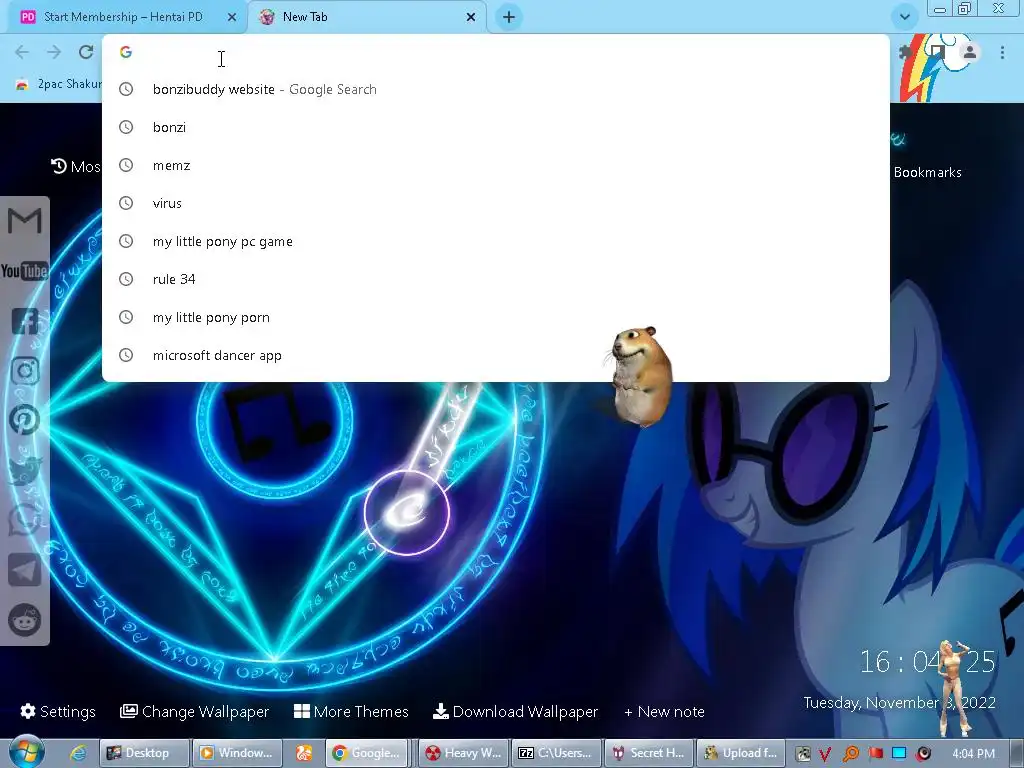Click Download Wallpaper

(515, 711)
